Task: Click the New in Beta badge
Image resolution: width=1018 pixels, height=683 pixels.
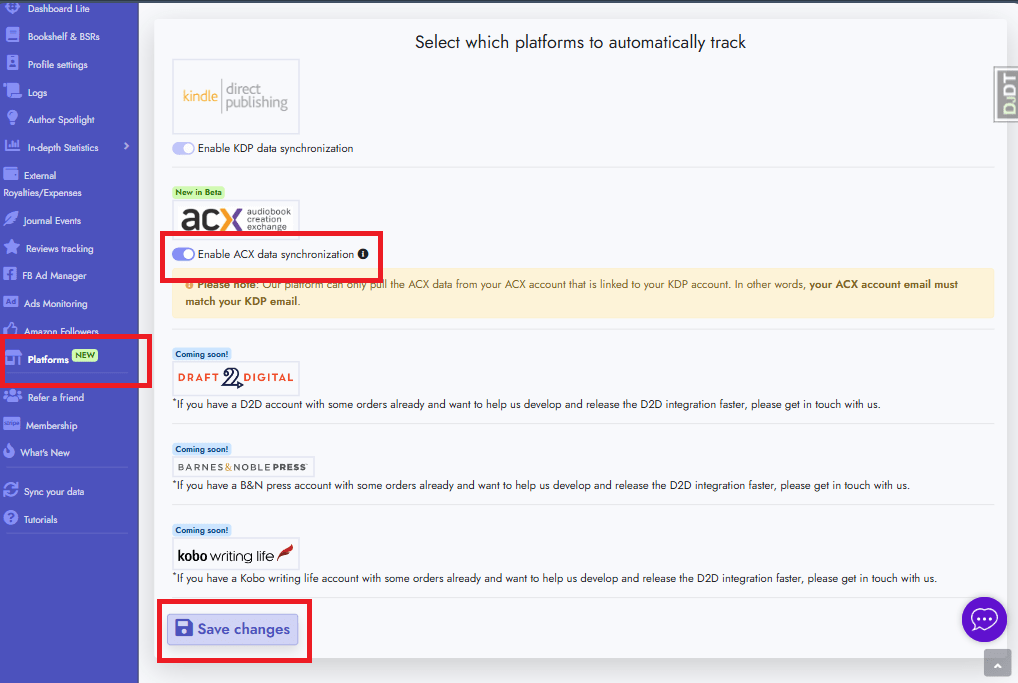Action: click(199, 192)
